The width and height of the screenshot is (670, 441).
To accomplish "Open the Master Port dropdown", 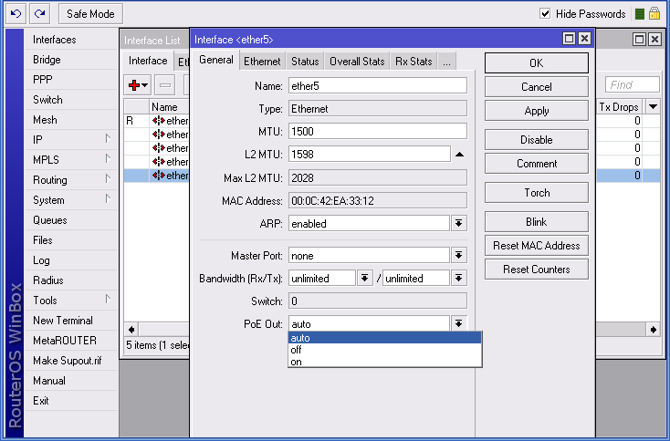I will [x=459, y=256].
